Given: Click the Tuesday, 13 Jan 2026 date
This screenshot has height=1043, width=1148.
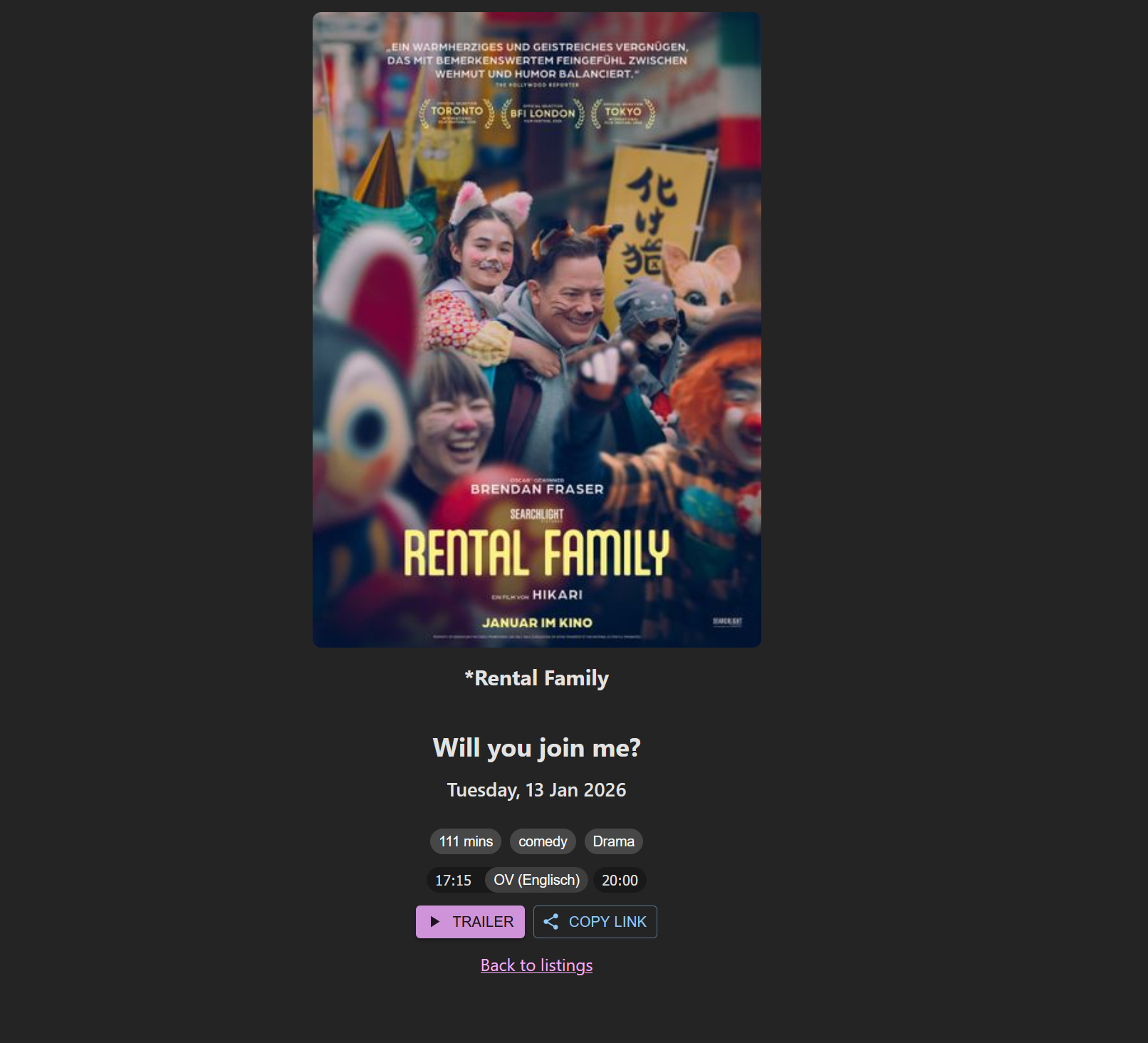Looking at the screenshot, I should click(x=536, y=790).
